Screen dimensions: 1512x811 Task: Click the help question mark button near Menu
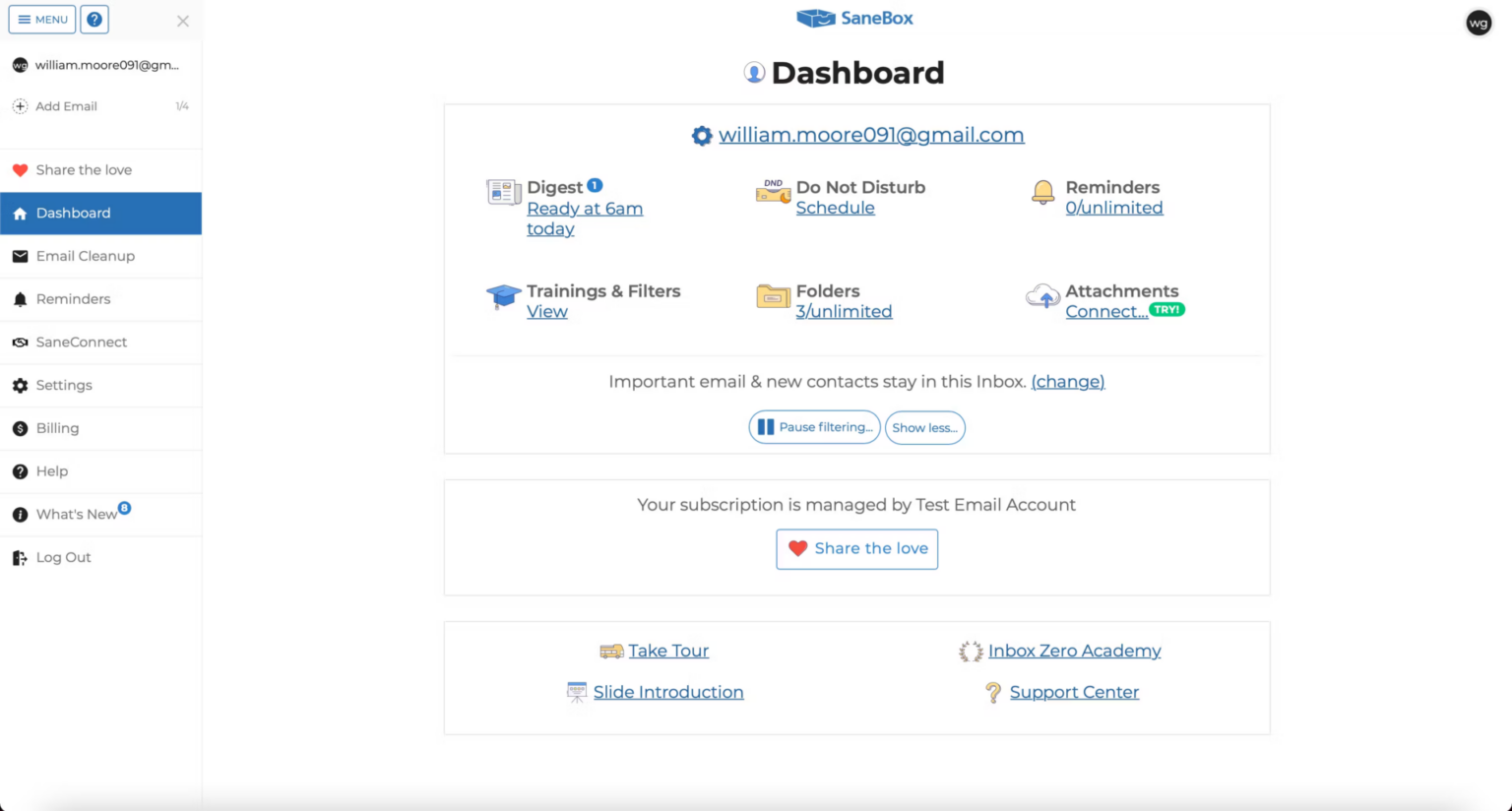pyautogui.click(x=94, y=19)
